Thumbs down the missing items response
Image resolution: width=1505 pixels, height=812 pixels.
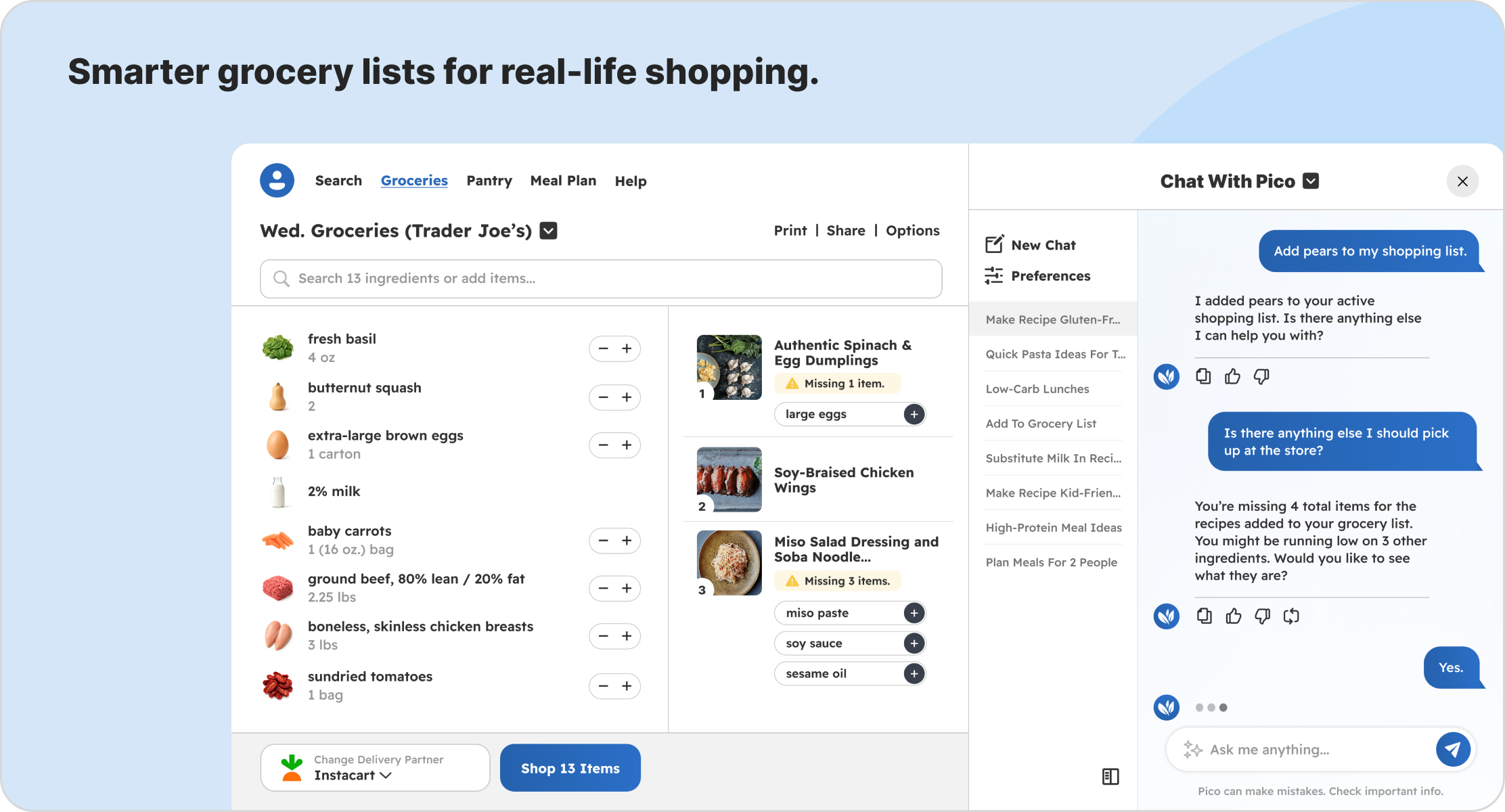coord(1262,616)
